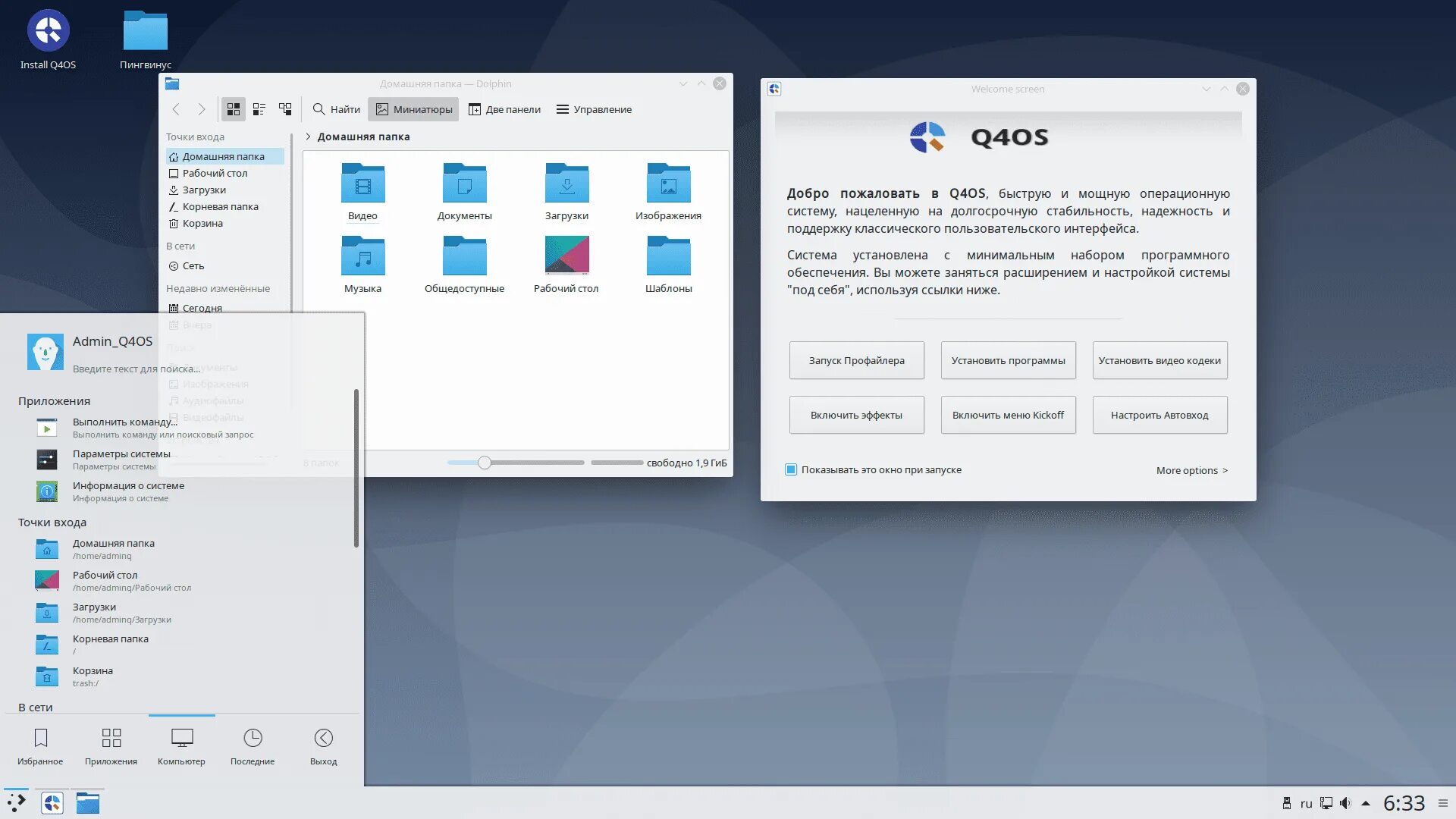This screenshot has width=1456, height=819.
Task: Click the volume icon in system tray
Action: pyautogui.click(x=1345, y=803)
